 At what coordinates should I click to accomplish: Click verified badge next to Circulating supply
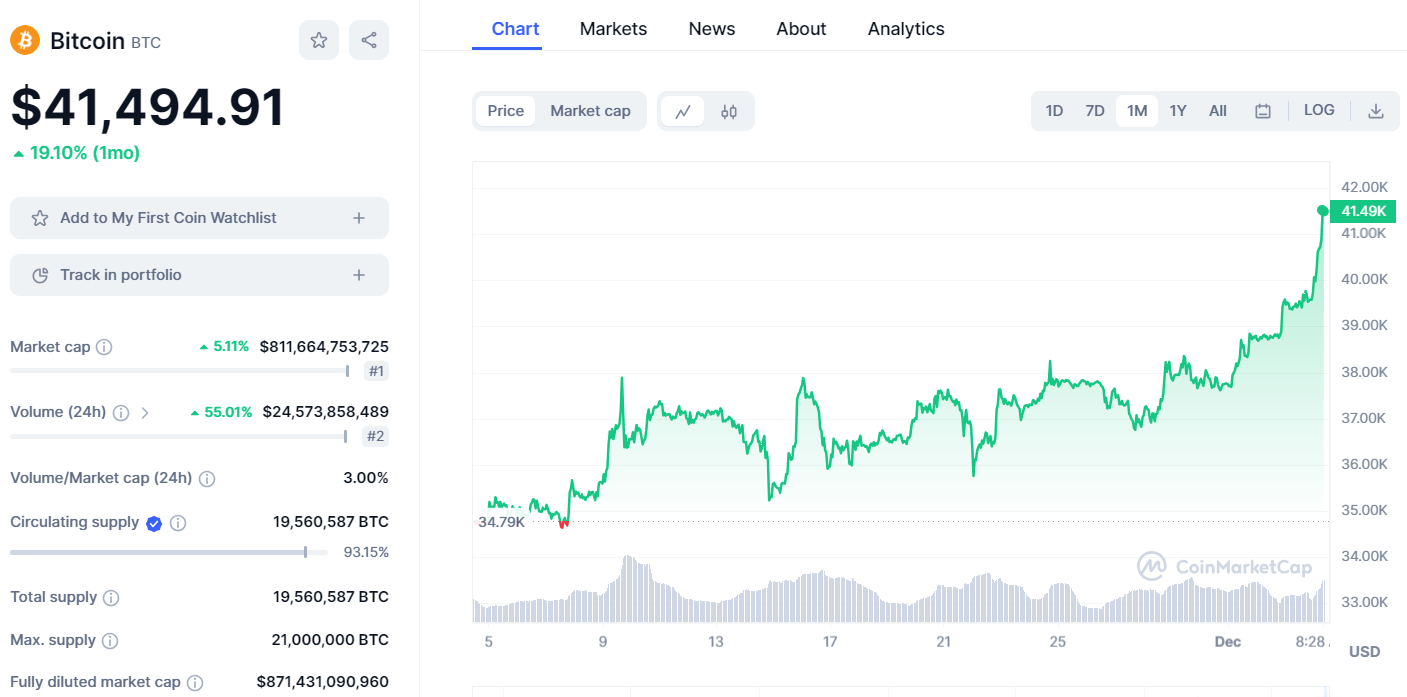154,523
